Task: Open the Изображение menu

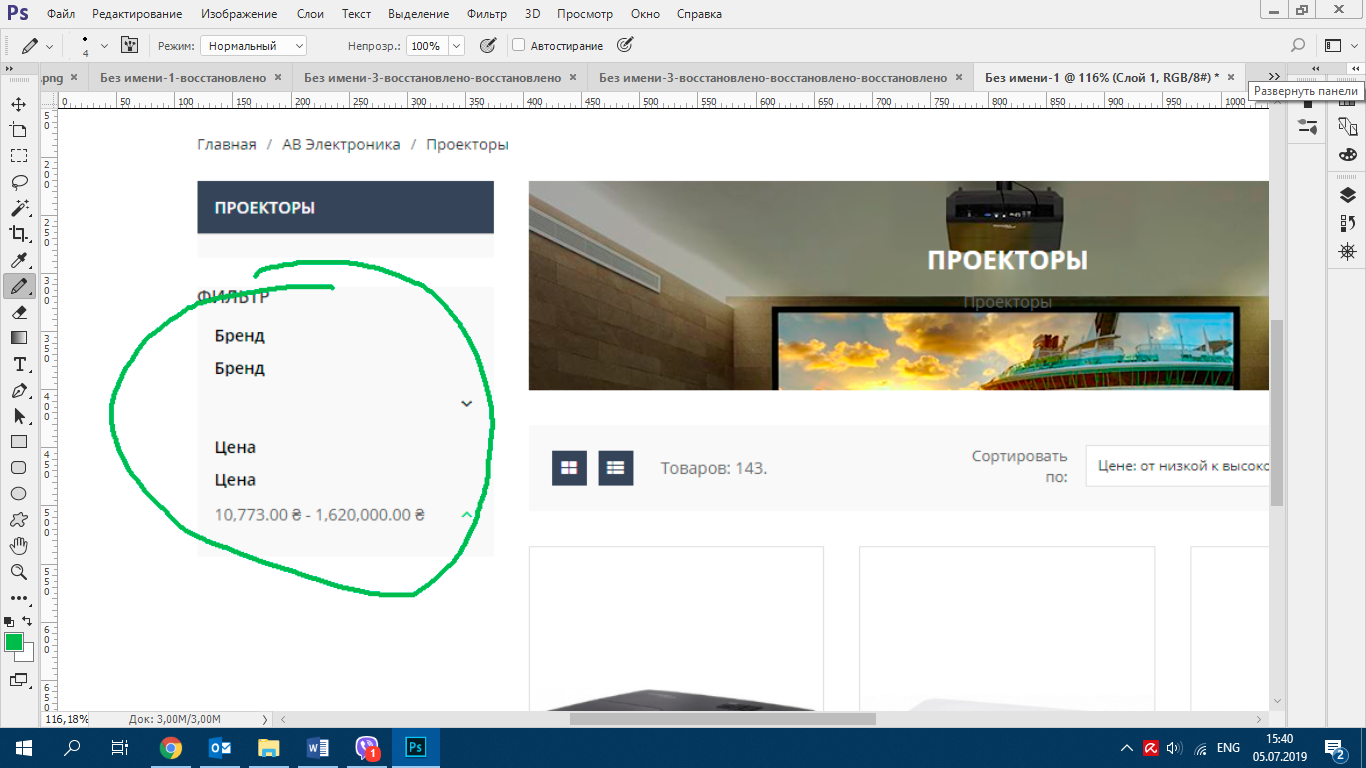Action: [x=239, y=14]
